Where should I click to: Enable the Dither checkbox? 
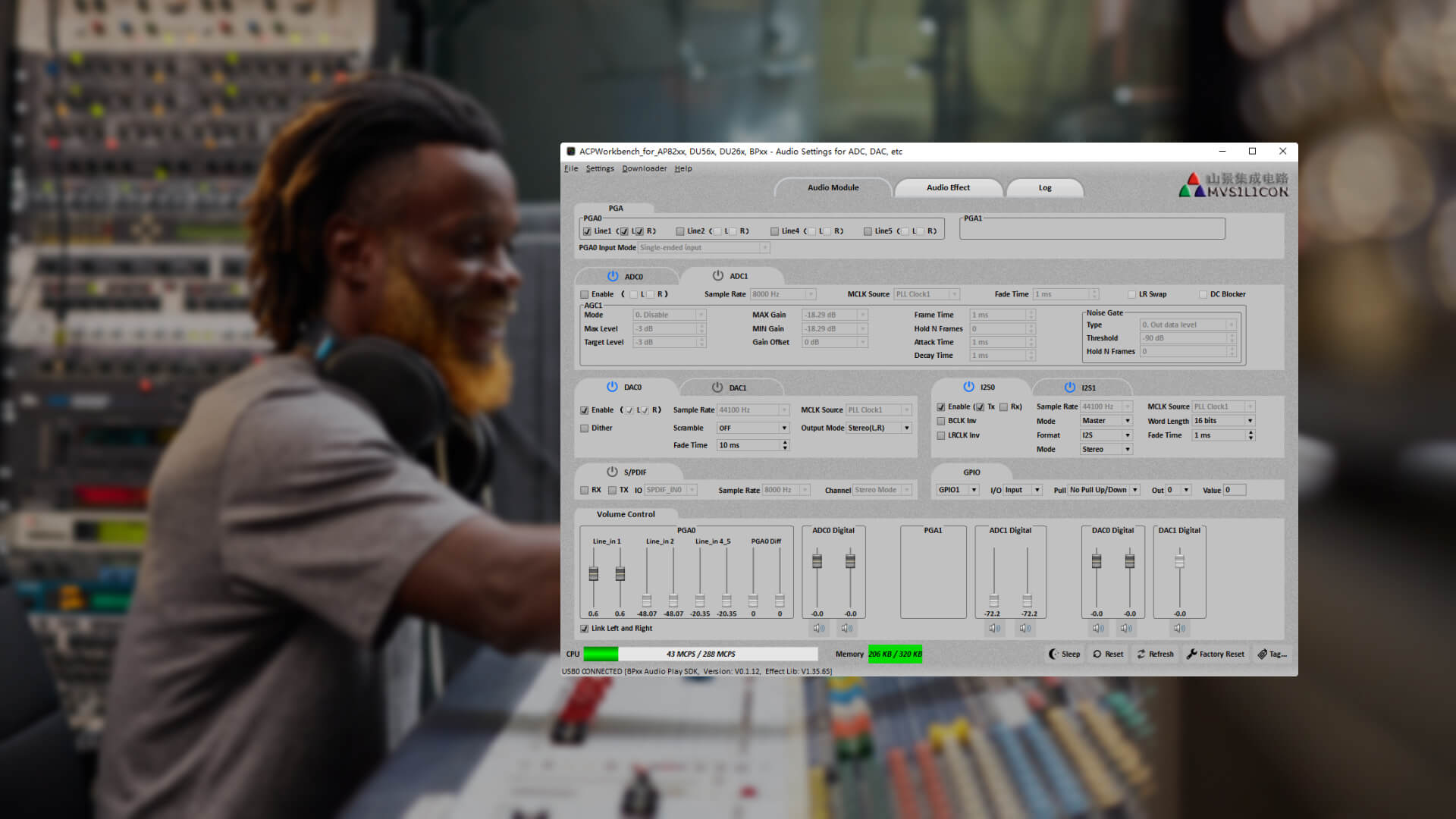pyautogui.click(x=585, y=428)
